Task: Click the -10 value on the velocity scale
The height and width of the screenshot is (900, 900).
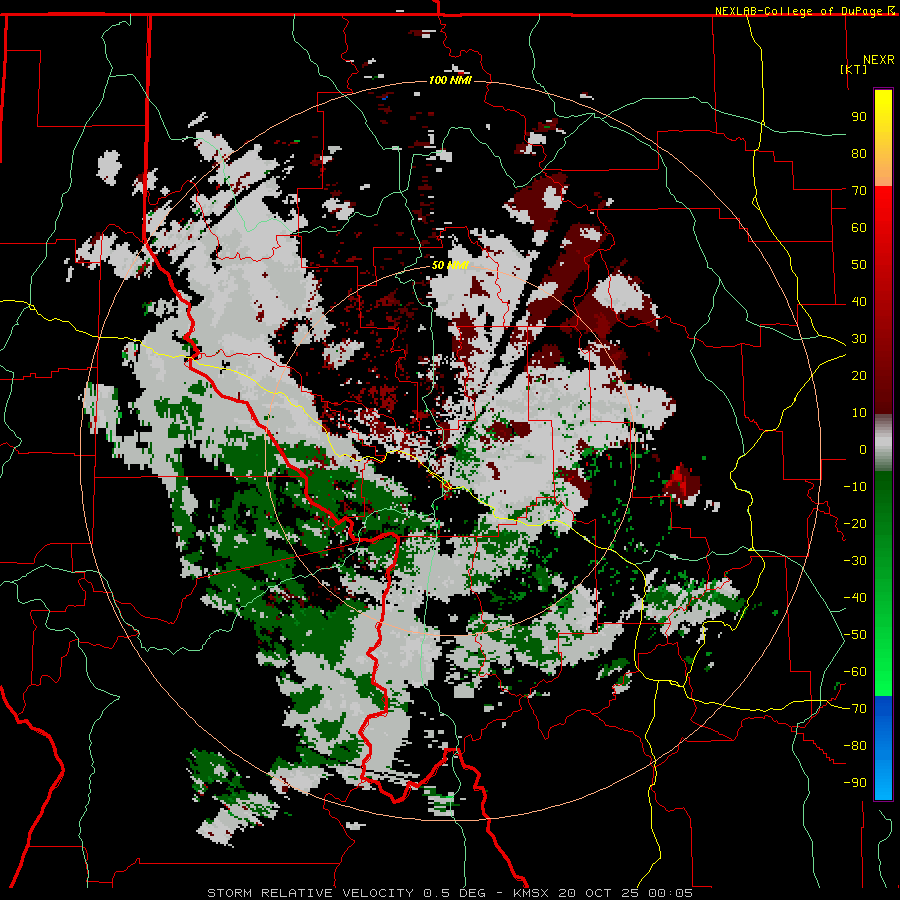Action: pyautogui.click(x=855, y=487)
